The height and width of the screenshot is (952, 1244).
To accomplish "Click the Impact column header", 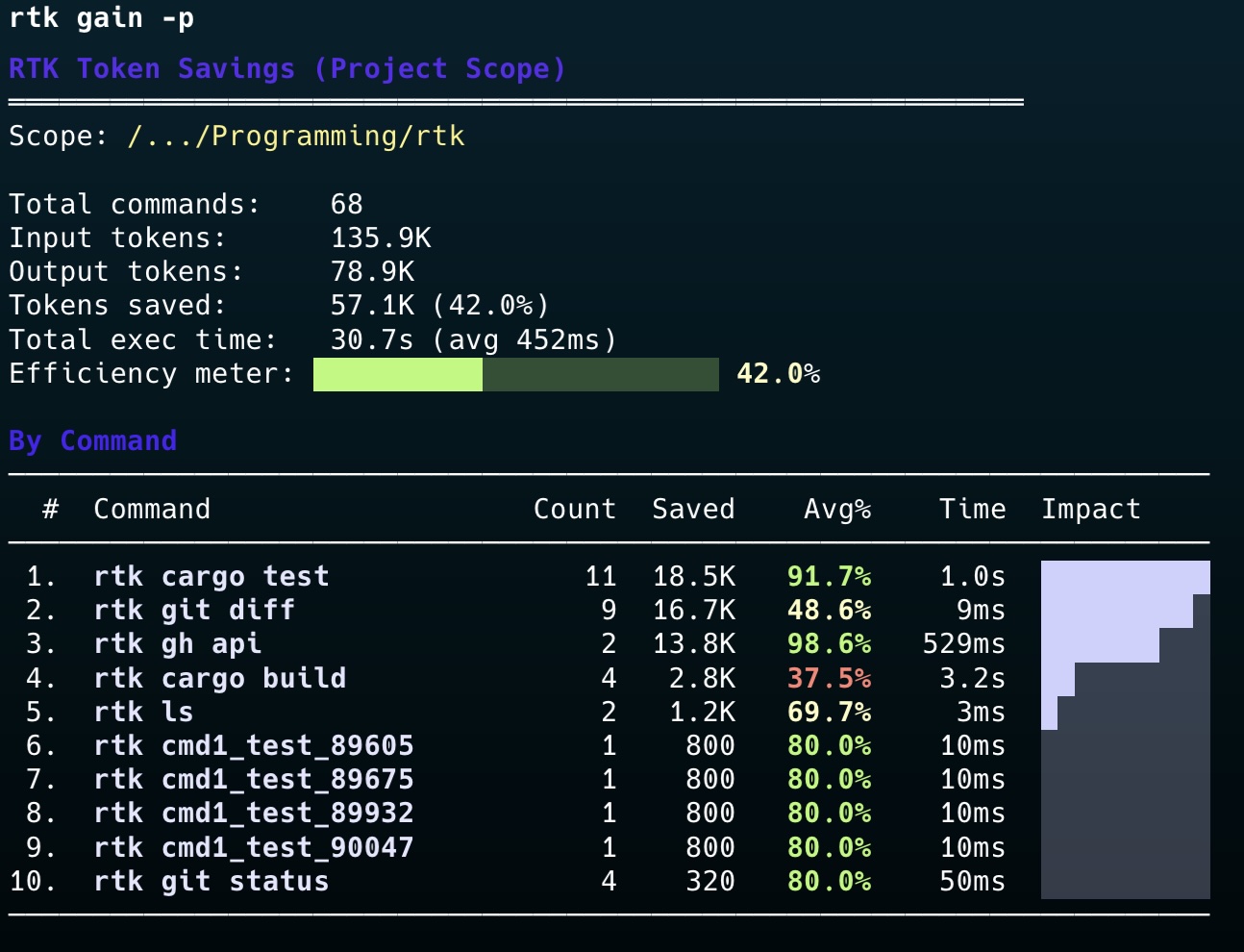I will (1090, 509).
